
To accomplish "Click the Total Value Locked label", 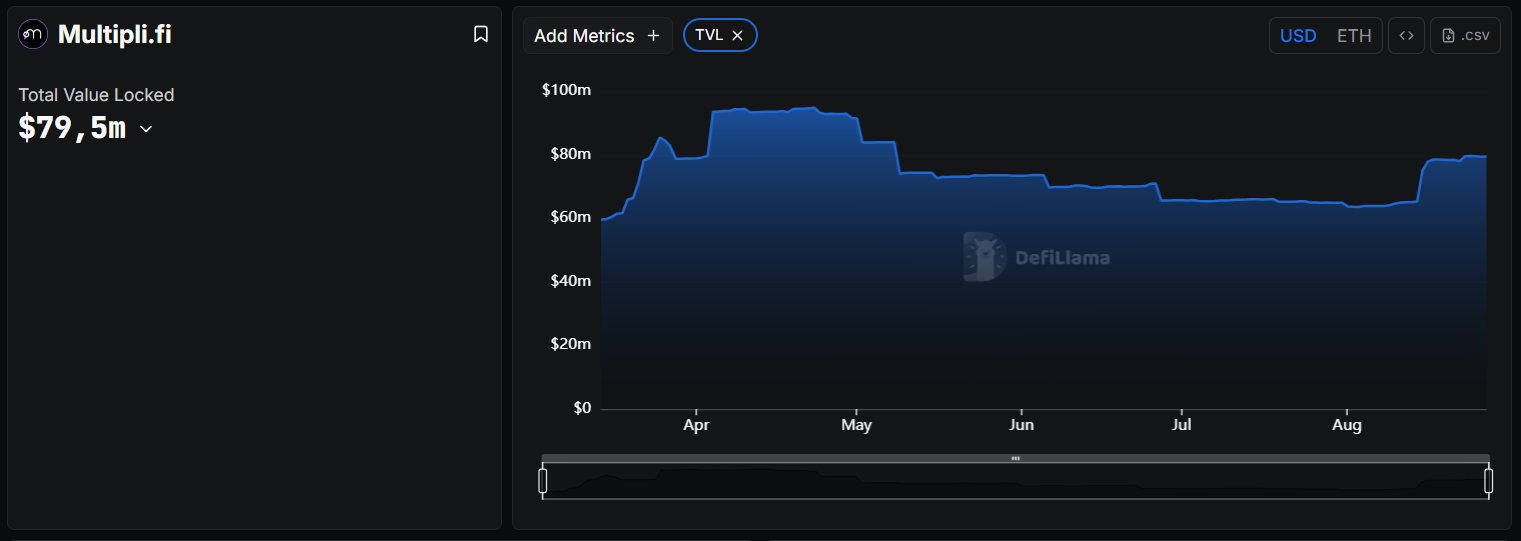I will [x=96, y=95].
